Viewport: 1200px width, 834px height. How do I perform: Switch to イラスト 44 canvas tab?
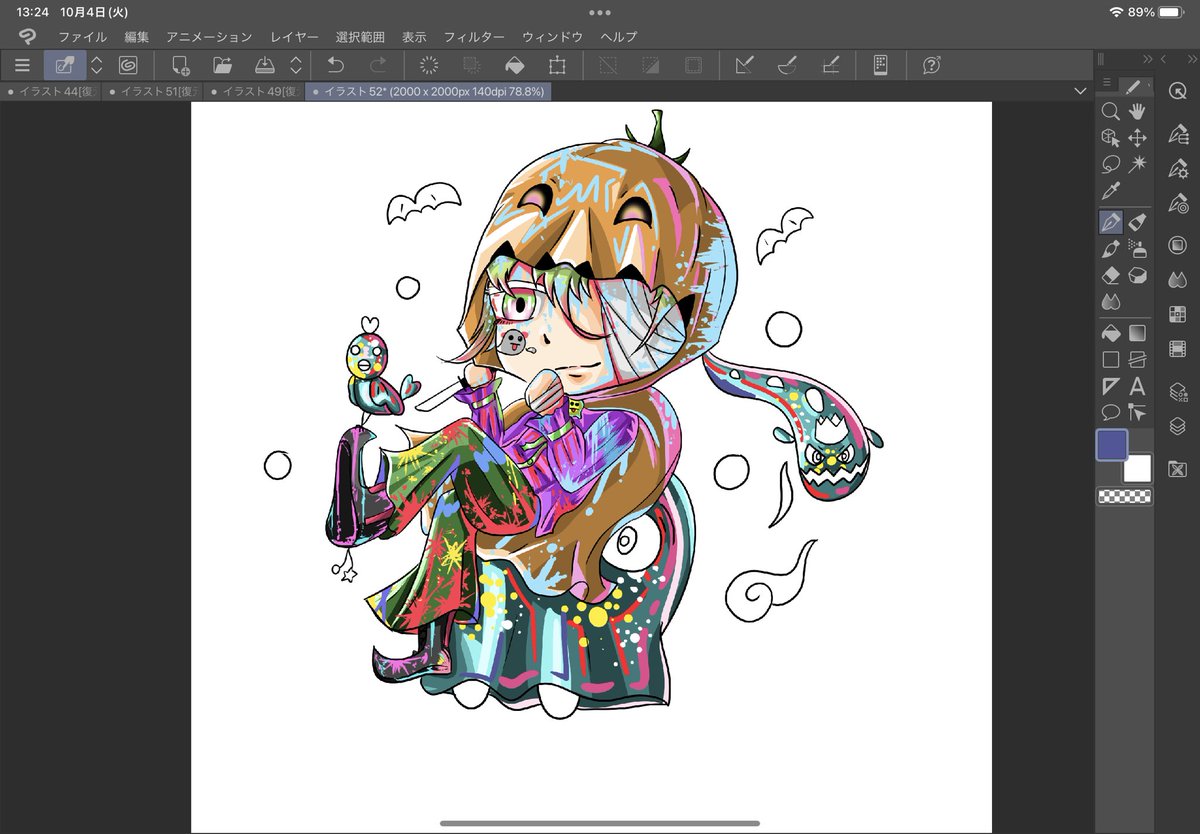coord(51,91)
